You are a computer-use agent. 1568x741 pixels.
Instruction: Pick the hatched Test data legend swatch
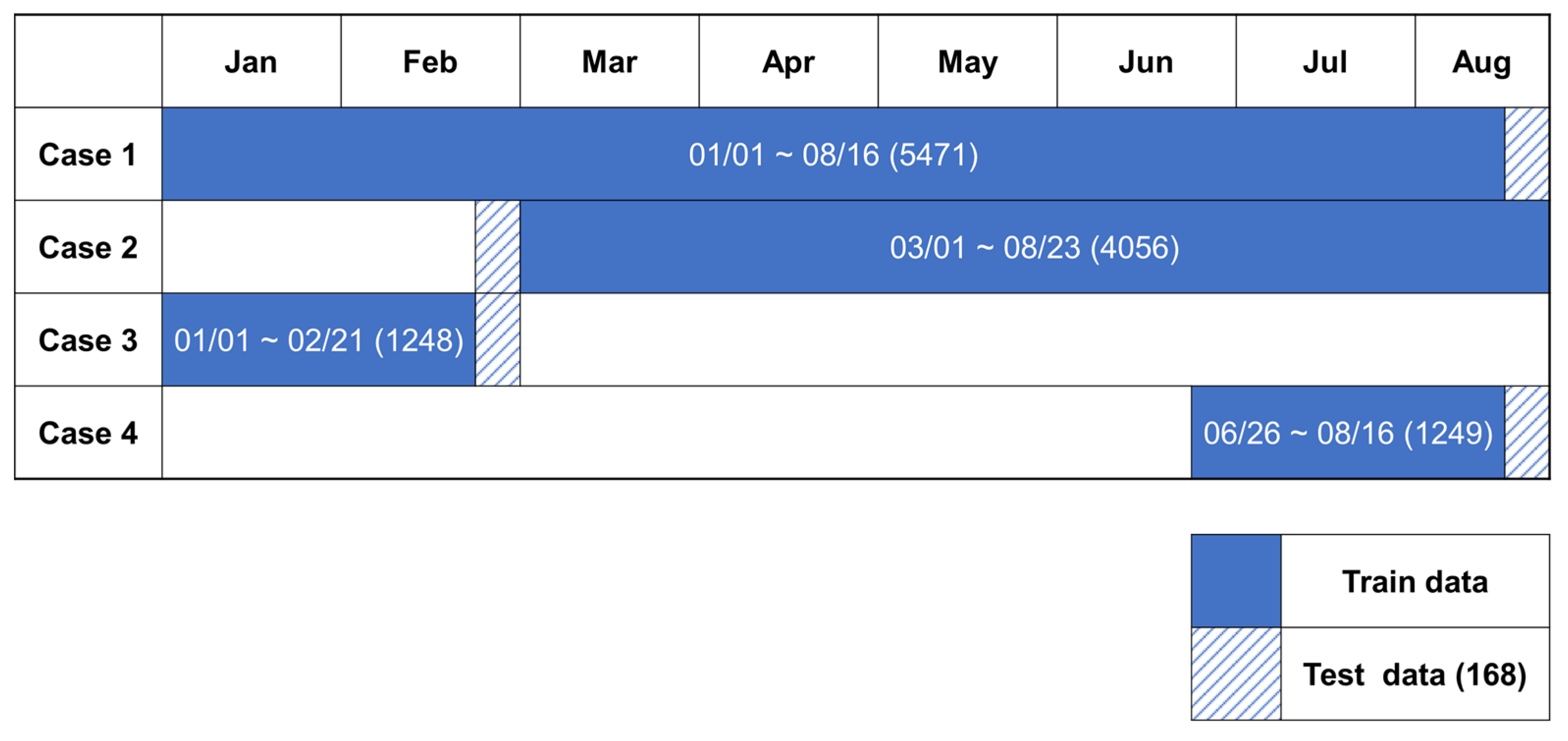(1236, 674)
